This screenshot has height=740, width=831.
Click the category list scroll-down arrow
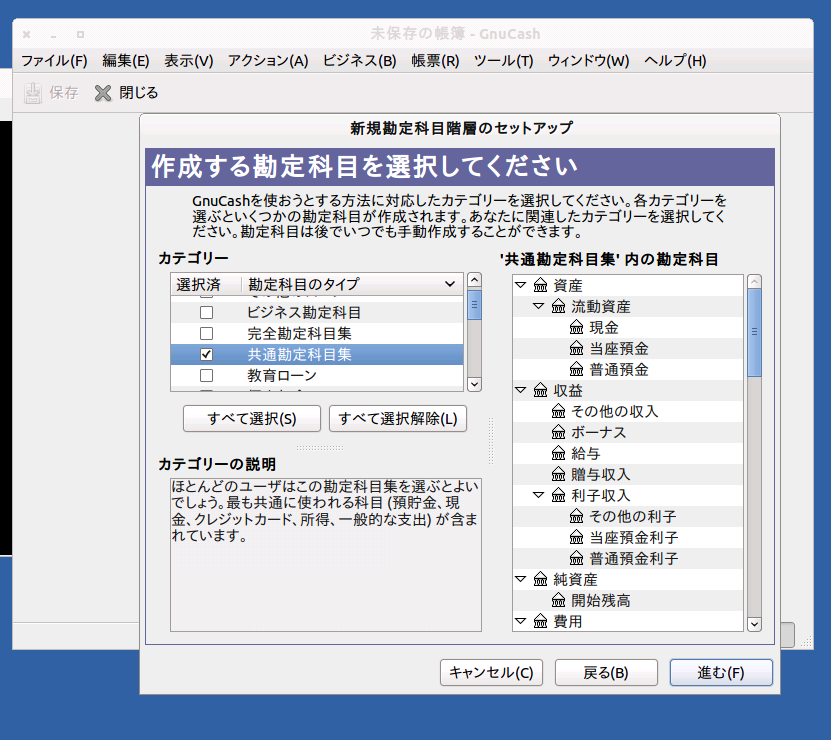(474, 384)
